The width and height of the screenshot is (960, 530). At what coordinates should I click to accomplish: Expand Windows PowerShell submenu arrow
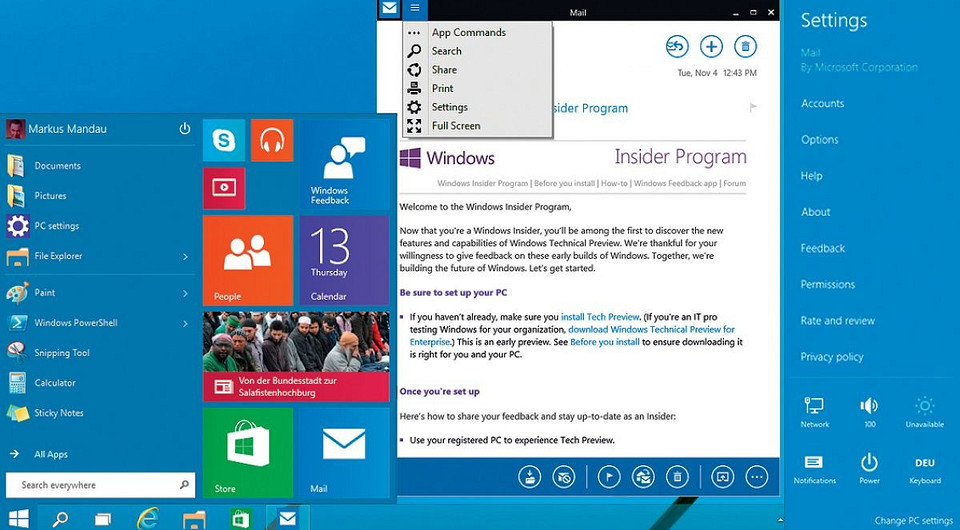(x=185, y=323)
